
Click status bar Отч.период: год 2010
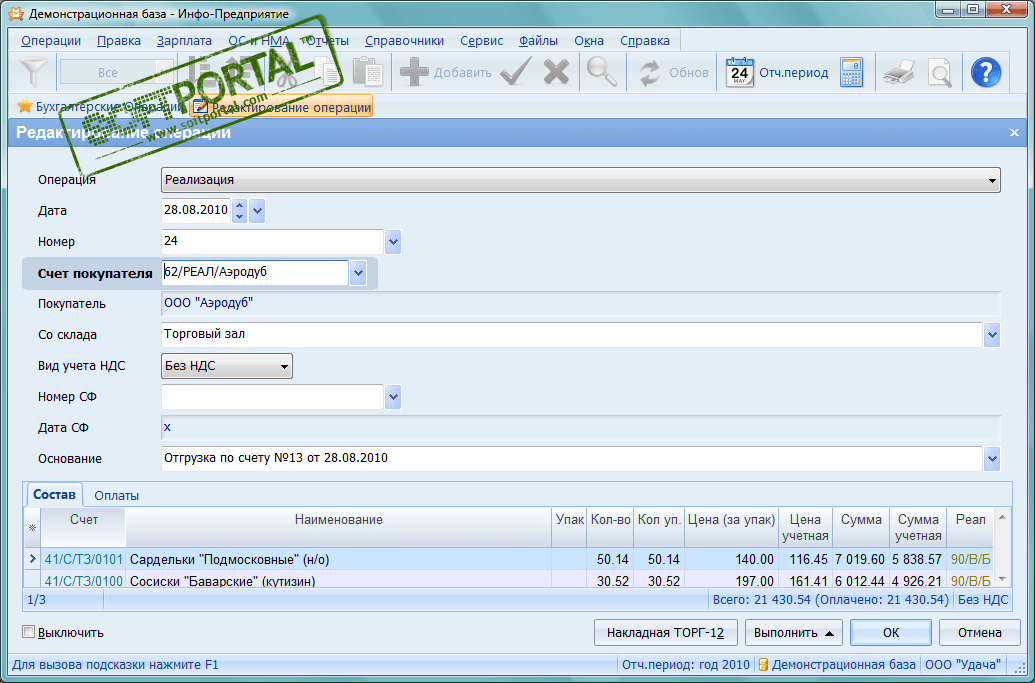pos(686,665)
